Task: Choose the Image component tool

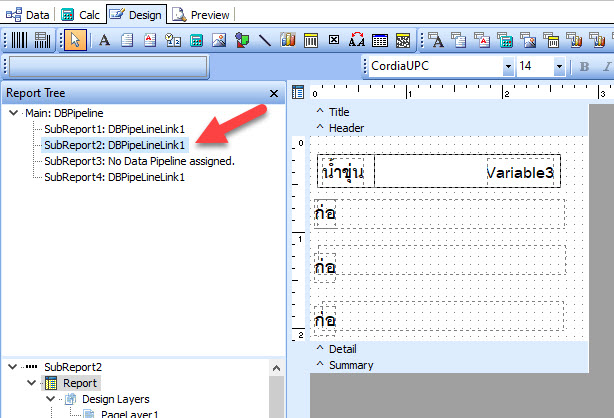Action: (x=219, y=40)
